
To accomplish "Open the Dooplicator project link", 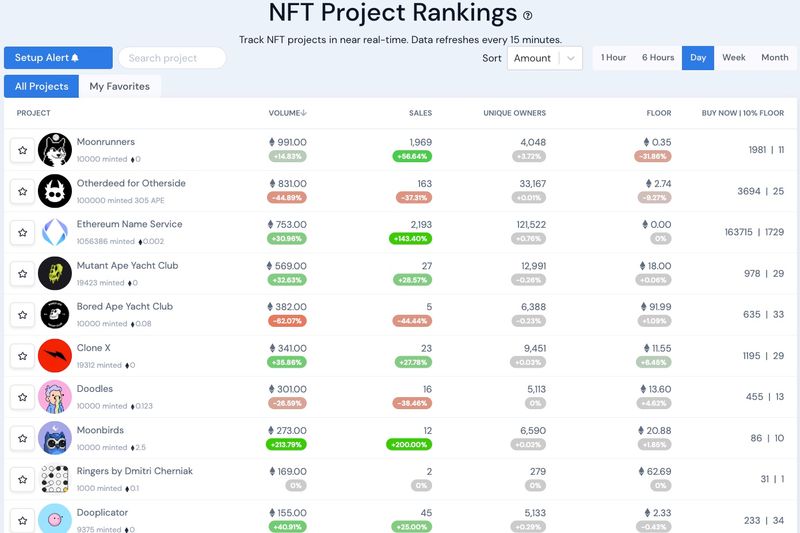I will (102, 513).
